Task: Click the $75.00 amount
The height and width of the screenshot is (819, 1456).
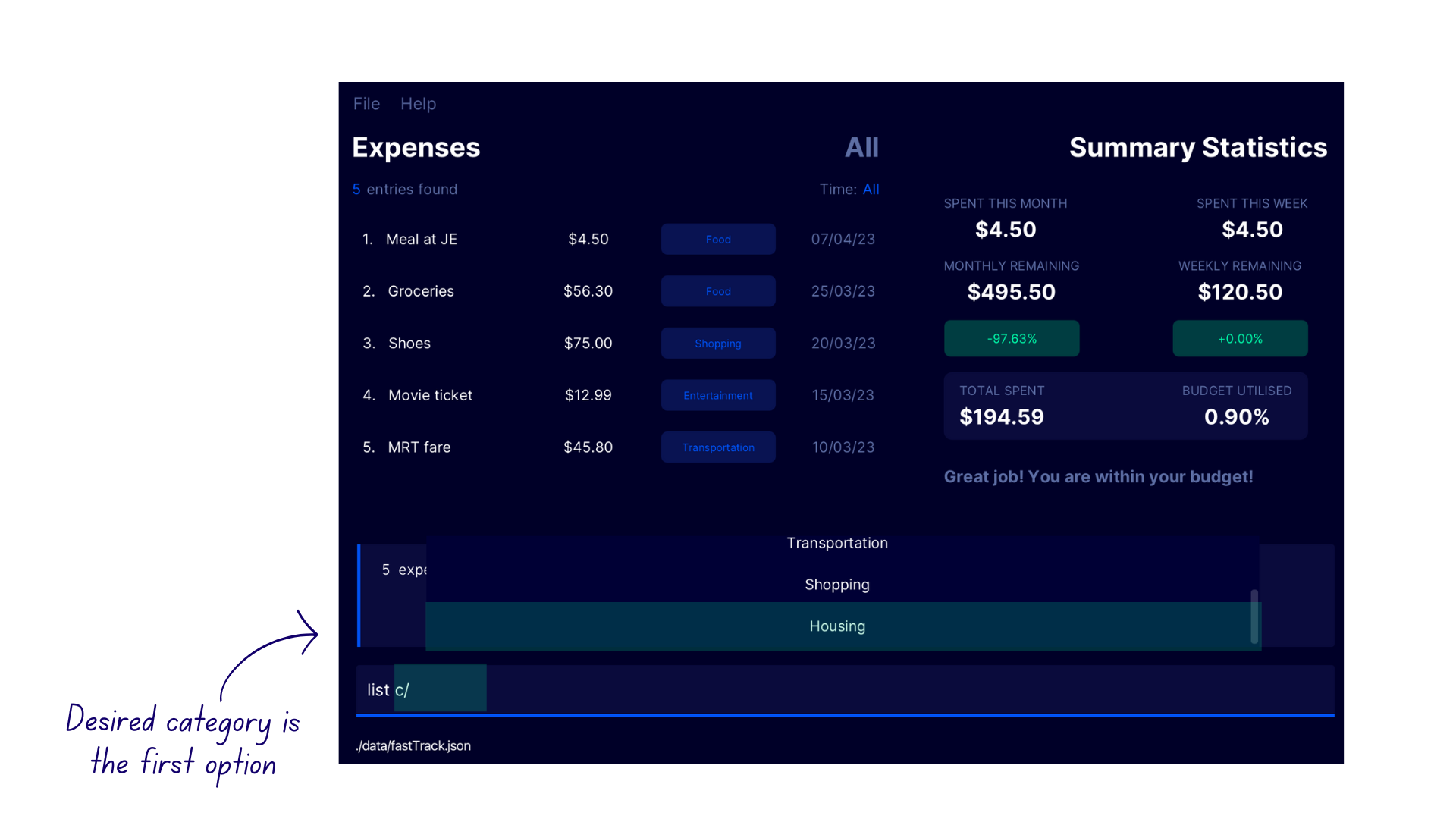Action: [x=588, y=344]
